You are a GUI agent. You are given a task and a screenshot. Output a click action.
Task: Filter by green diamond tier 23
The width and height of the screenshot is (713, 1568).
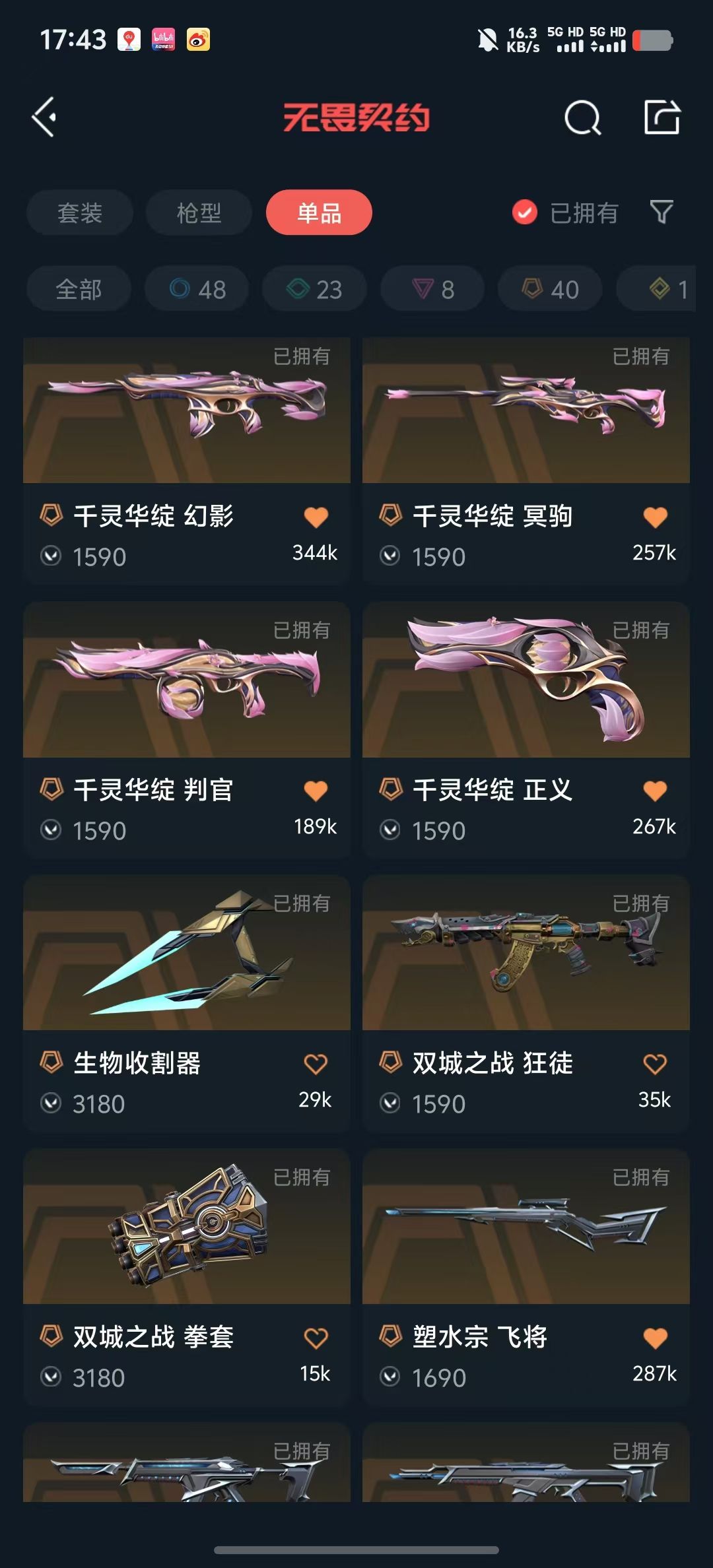(314, 289)
